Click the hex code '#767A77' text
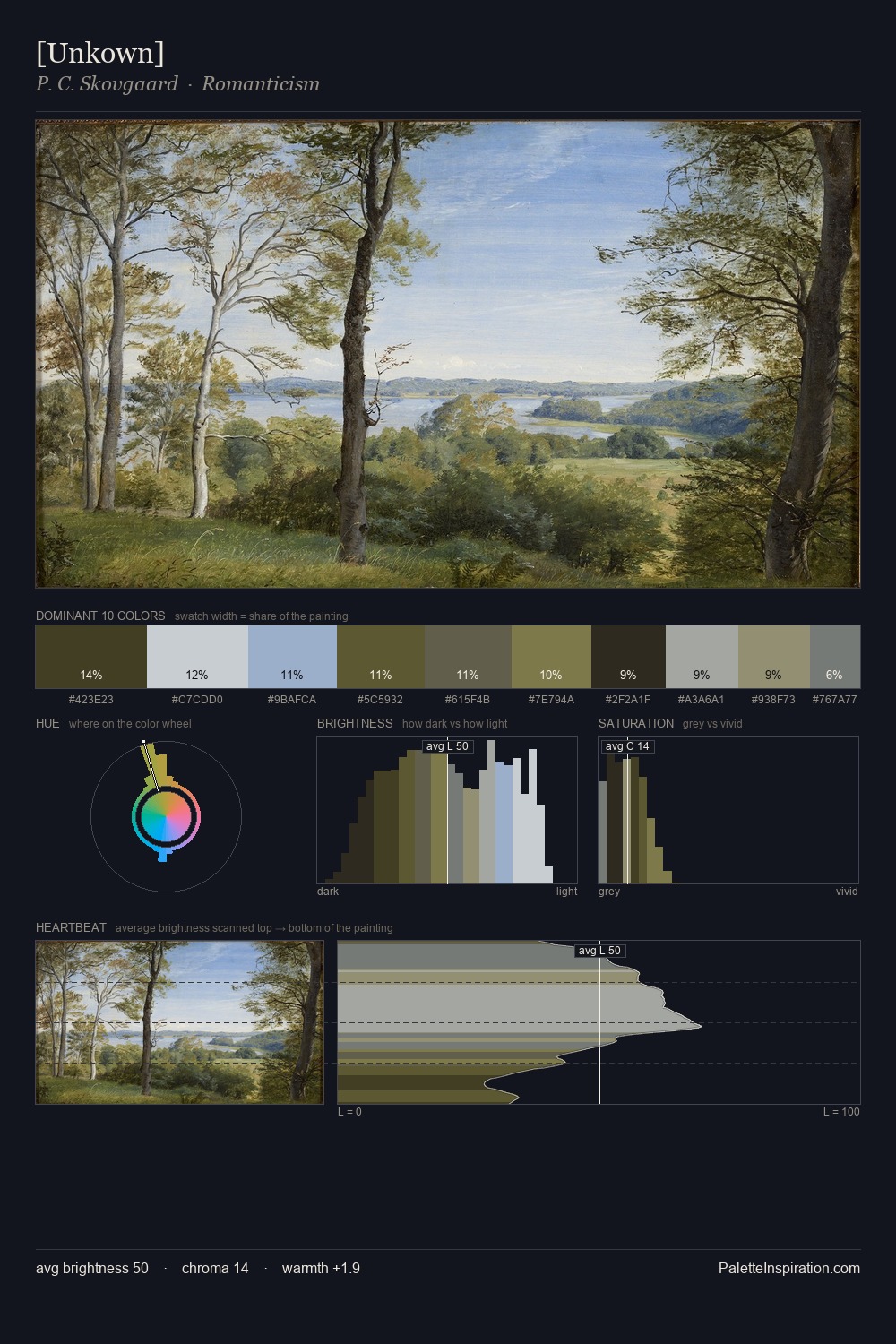Viewport: 896px width, 1344px height. coord(835,700)
